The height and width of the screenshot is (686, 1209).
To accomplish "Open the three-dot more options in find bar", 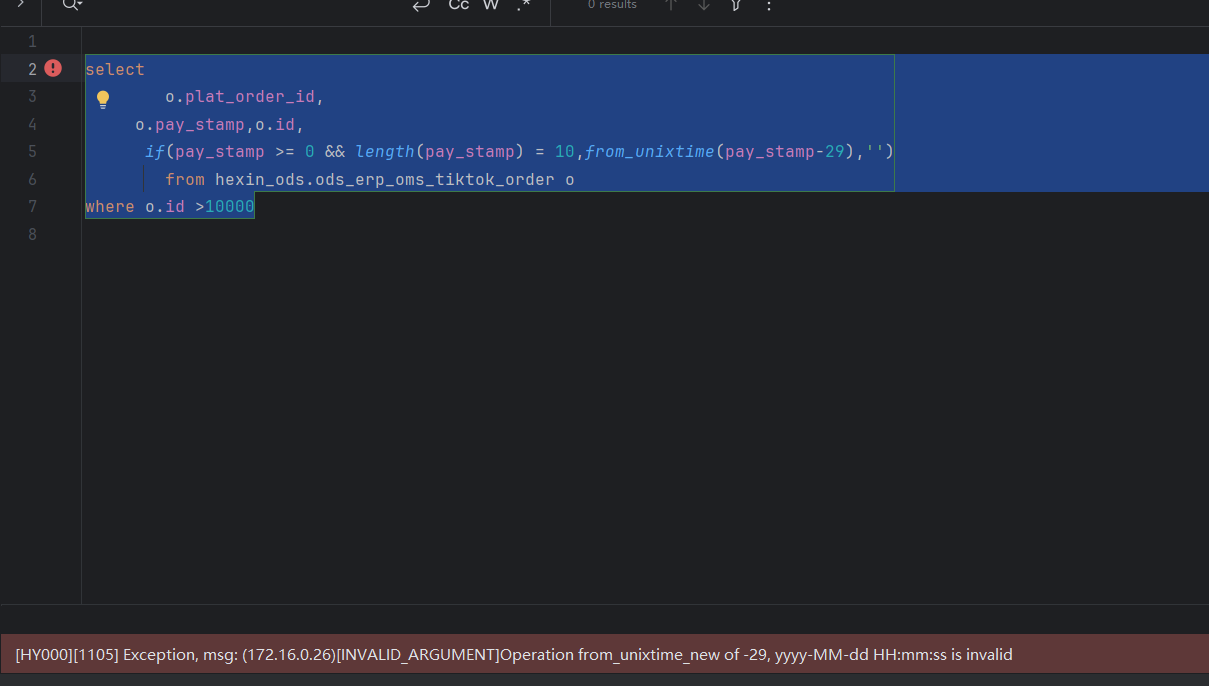I will click(x=768, y=5).
